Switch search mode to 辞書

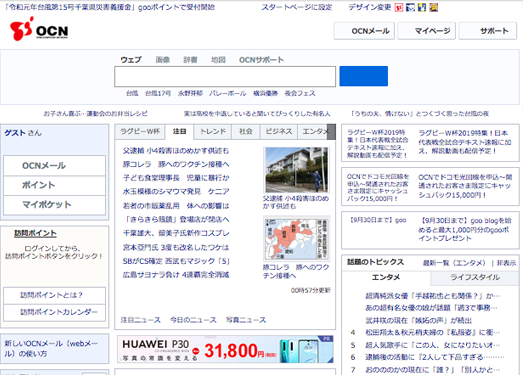pyautogui.click(x=190, y=60)
